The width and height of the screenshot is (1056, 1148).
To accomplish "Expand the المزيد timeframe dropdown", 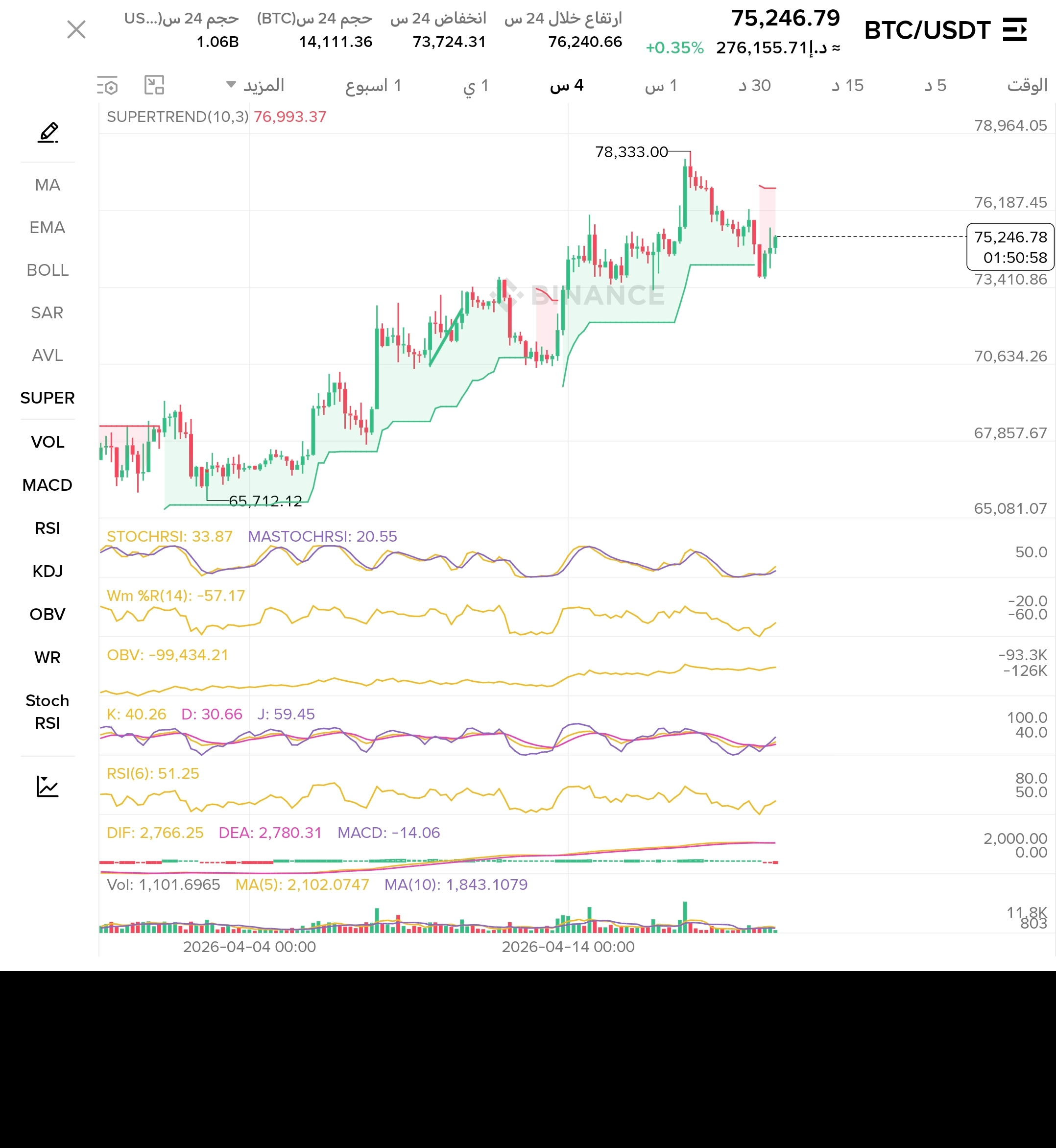I will [256, 86].
